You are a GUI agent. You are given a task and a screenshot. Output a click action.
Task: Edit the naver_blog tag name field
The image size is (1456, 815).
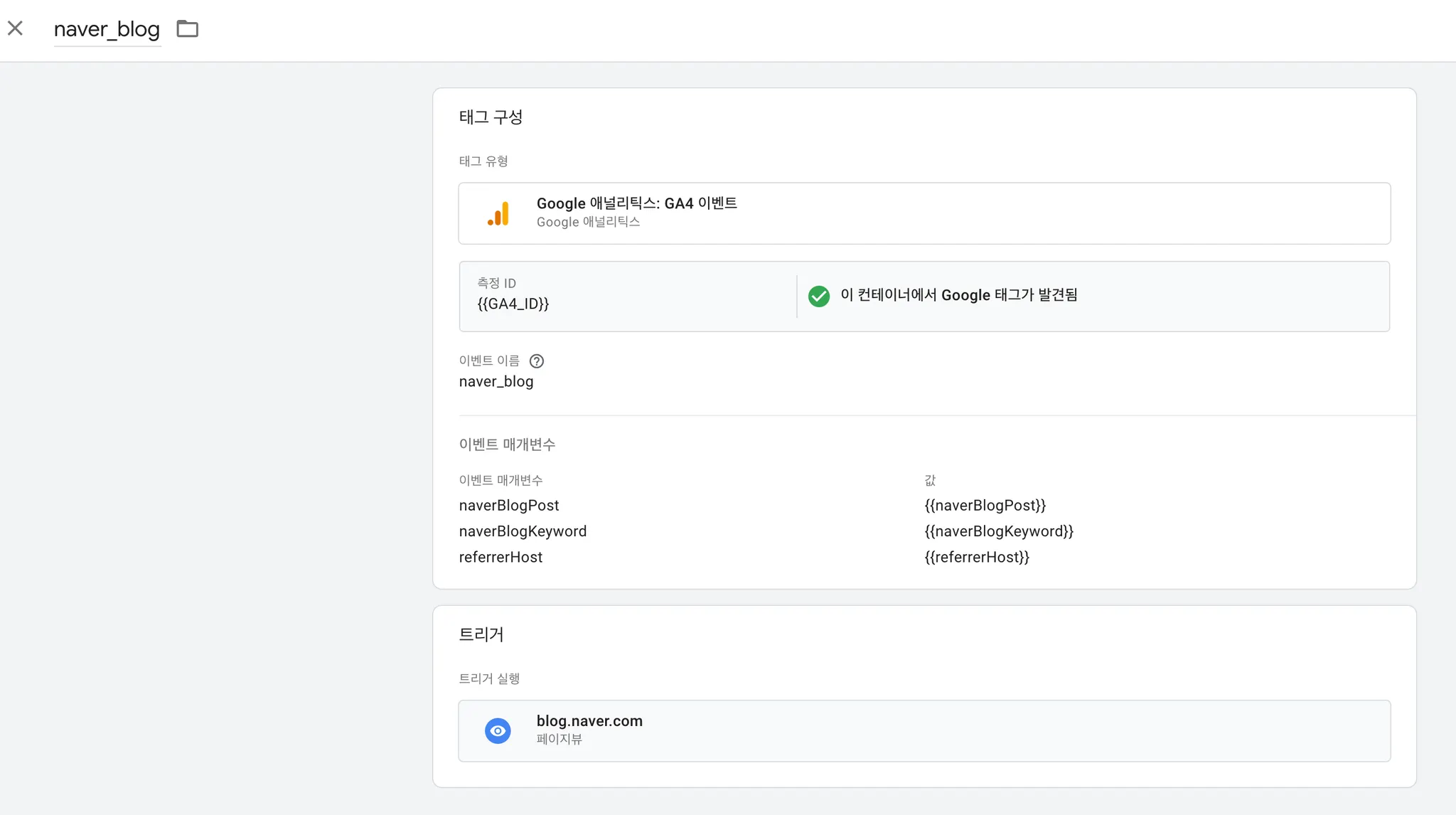(107, 29)
